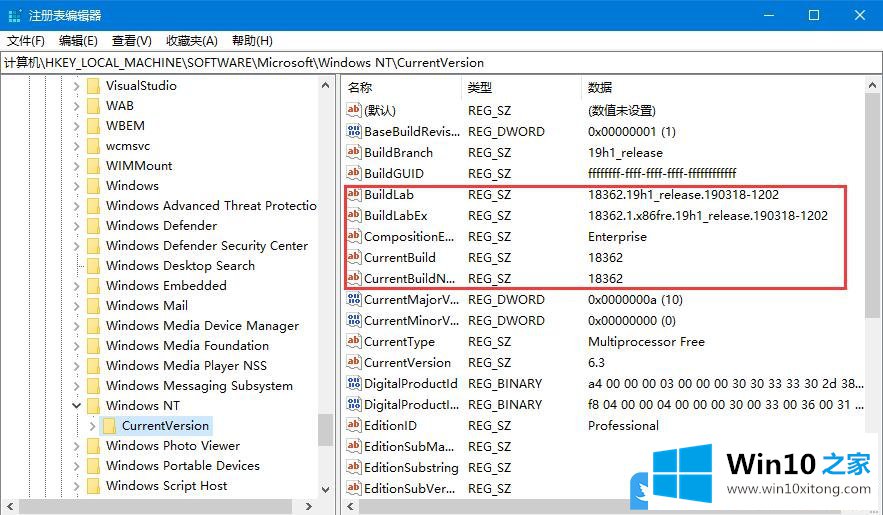Expand the VisualStudio key
Image resolution: width=883 pixels, height=515 pixels.
(x=77, y=86)
